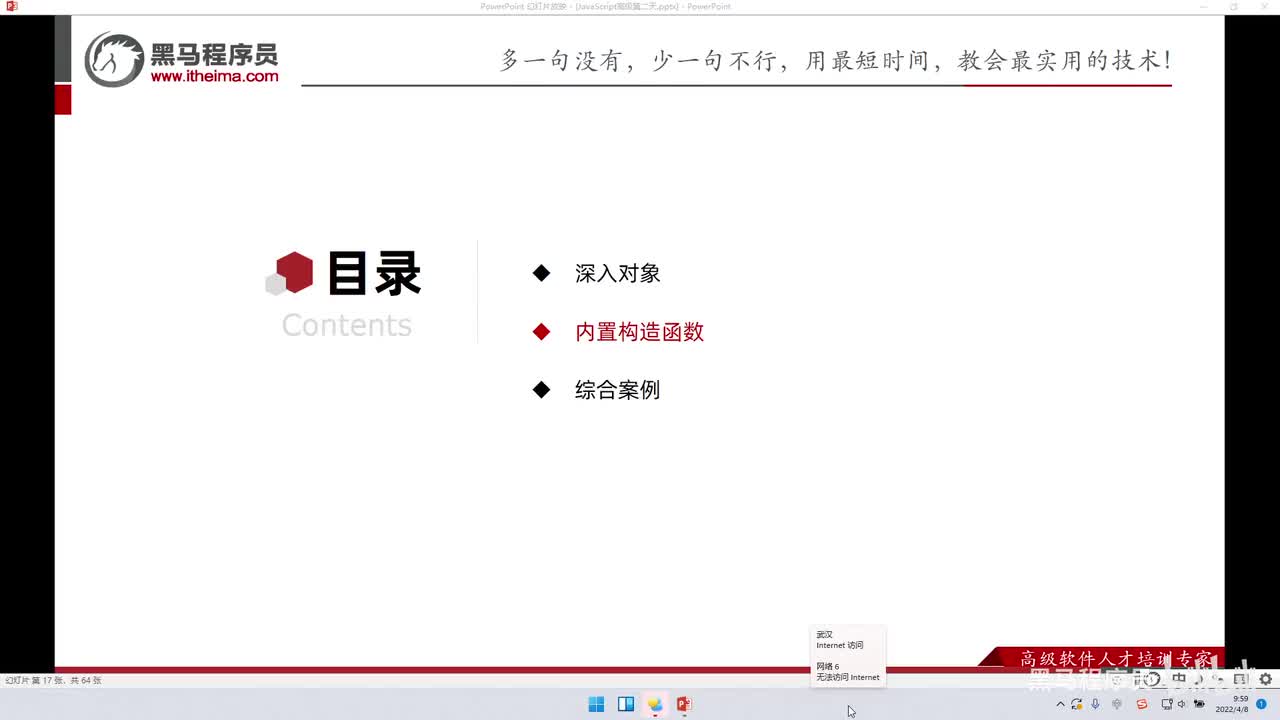Screen dimensions: 1280x720
Task: Open the battery status tray icon
Action: (x=1199, y=704)
